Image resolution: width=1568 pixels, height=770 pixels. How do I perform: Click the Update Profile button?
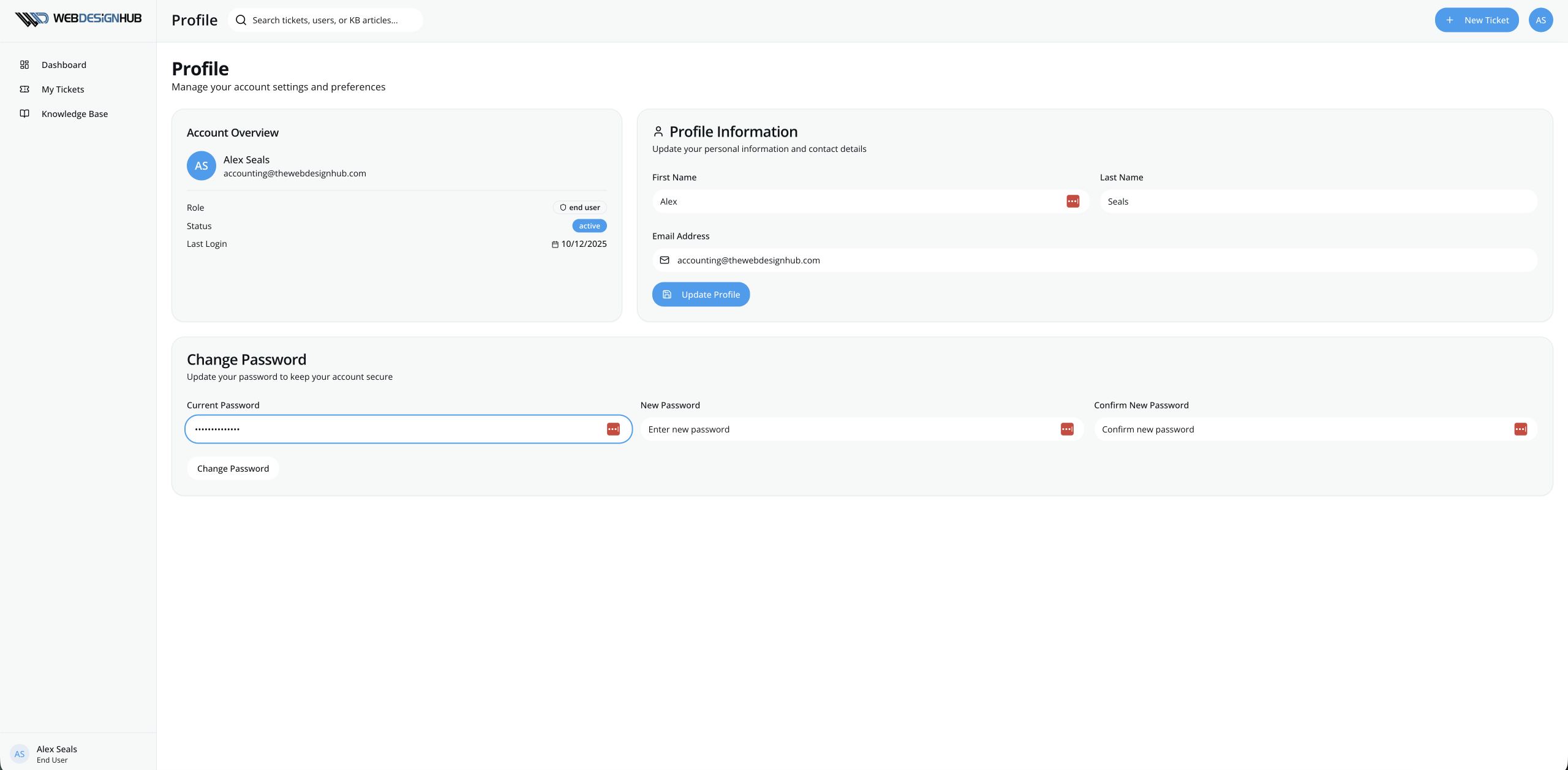pos(701,295)
